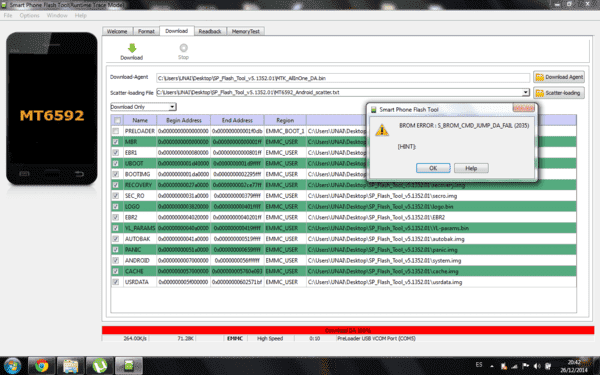The image size is (600, 375).
Task: Open the Windows Start menu
Action: pyautogui.click(x=12, y=366)
